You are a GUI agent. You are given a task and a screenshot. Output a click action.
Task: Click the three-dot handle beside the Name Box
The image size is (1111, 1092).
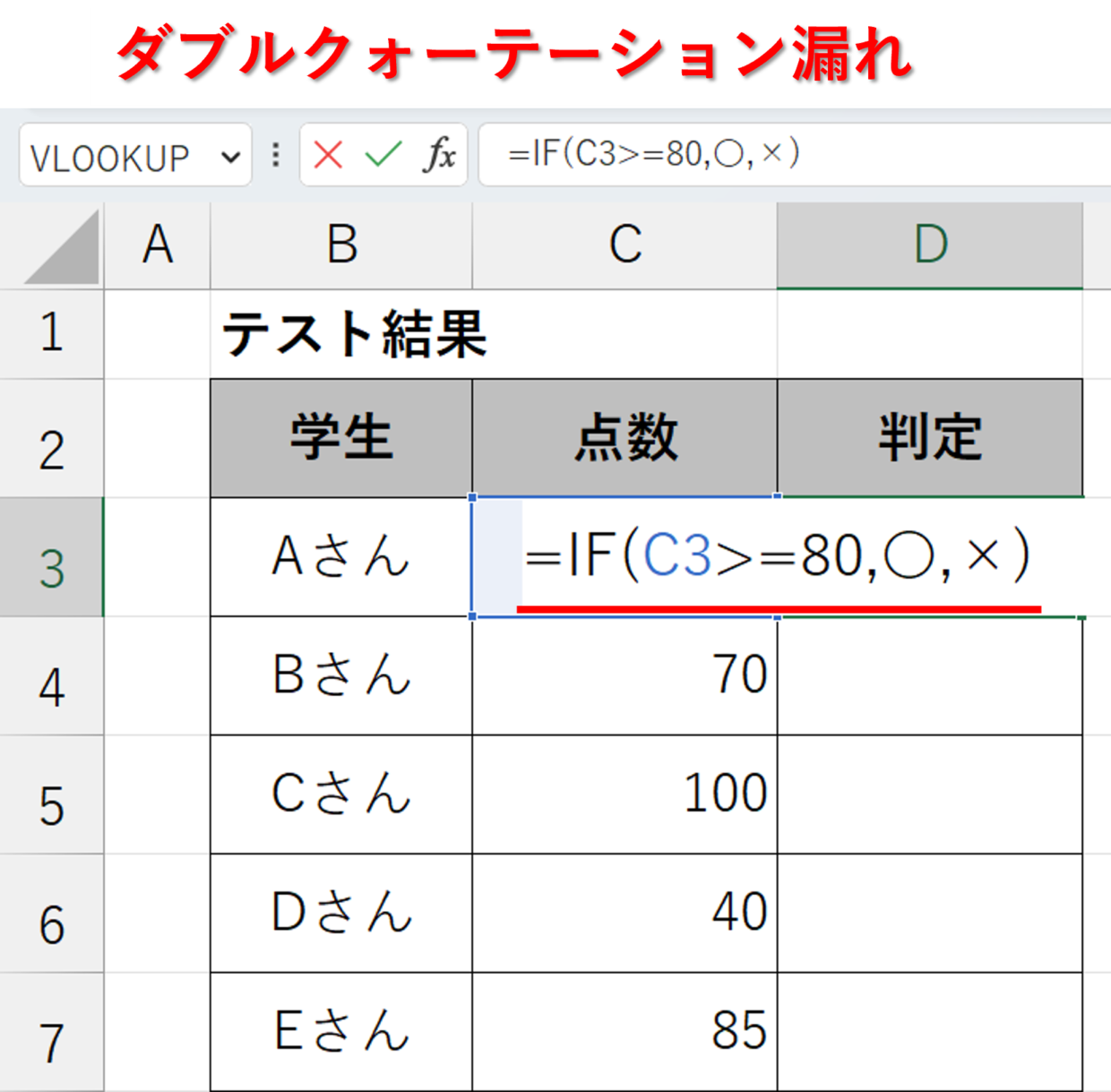(x=276, y=155)
